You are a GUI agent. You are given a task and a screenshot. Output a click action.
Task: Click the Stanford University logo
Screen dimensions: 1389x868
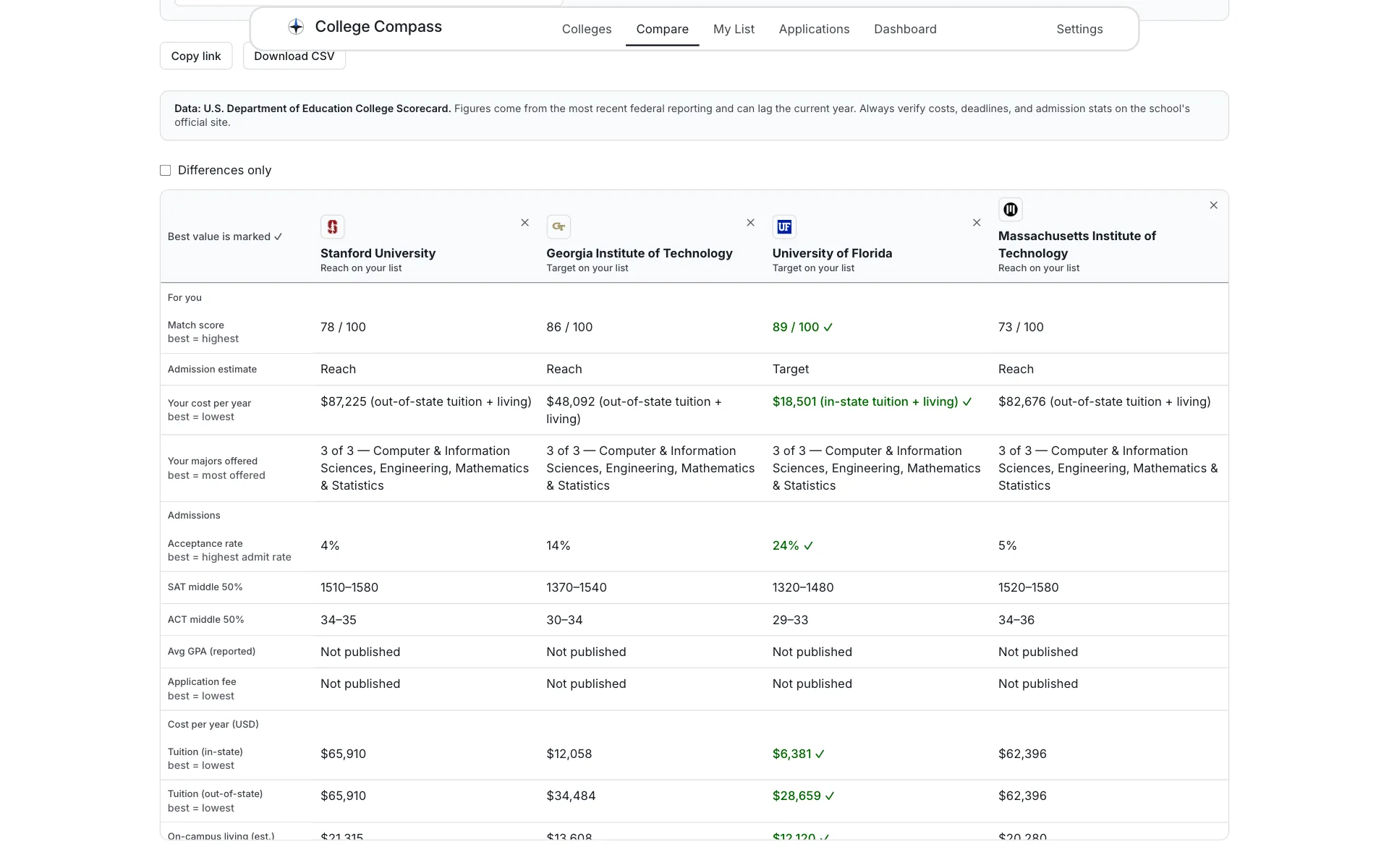pos(333,227)
